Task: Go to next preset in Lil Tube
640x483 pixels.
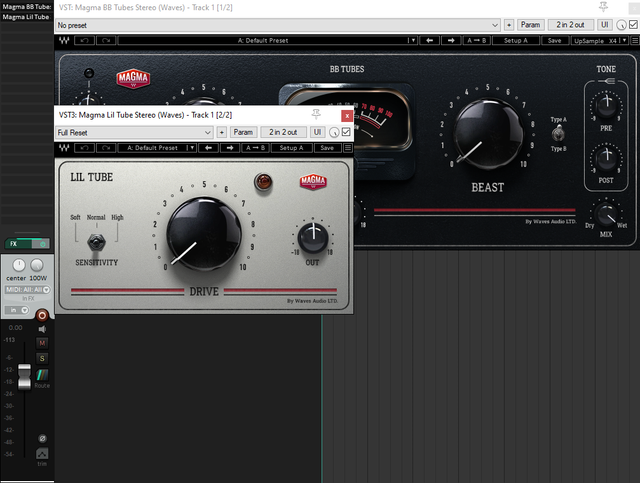Action: click(x=230, y=148)
